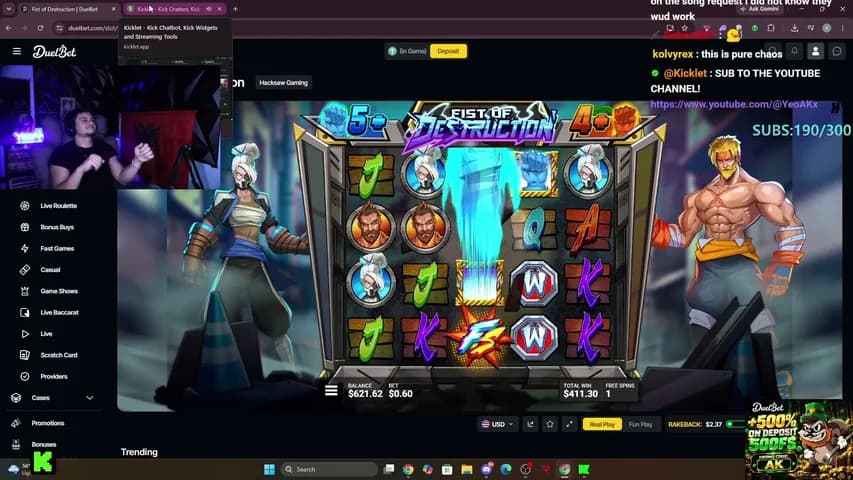Bookmark this page with the star icon

tap(684, 28)
